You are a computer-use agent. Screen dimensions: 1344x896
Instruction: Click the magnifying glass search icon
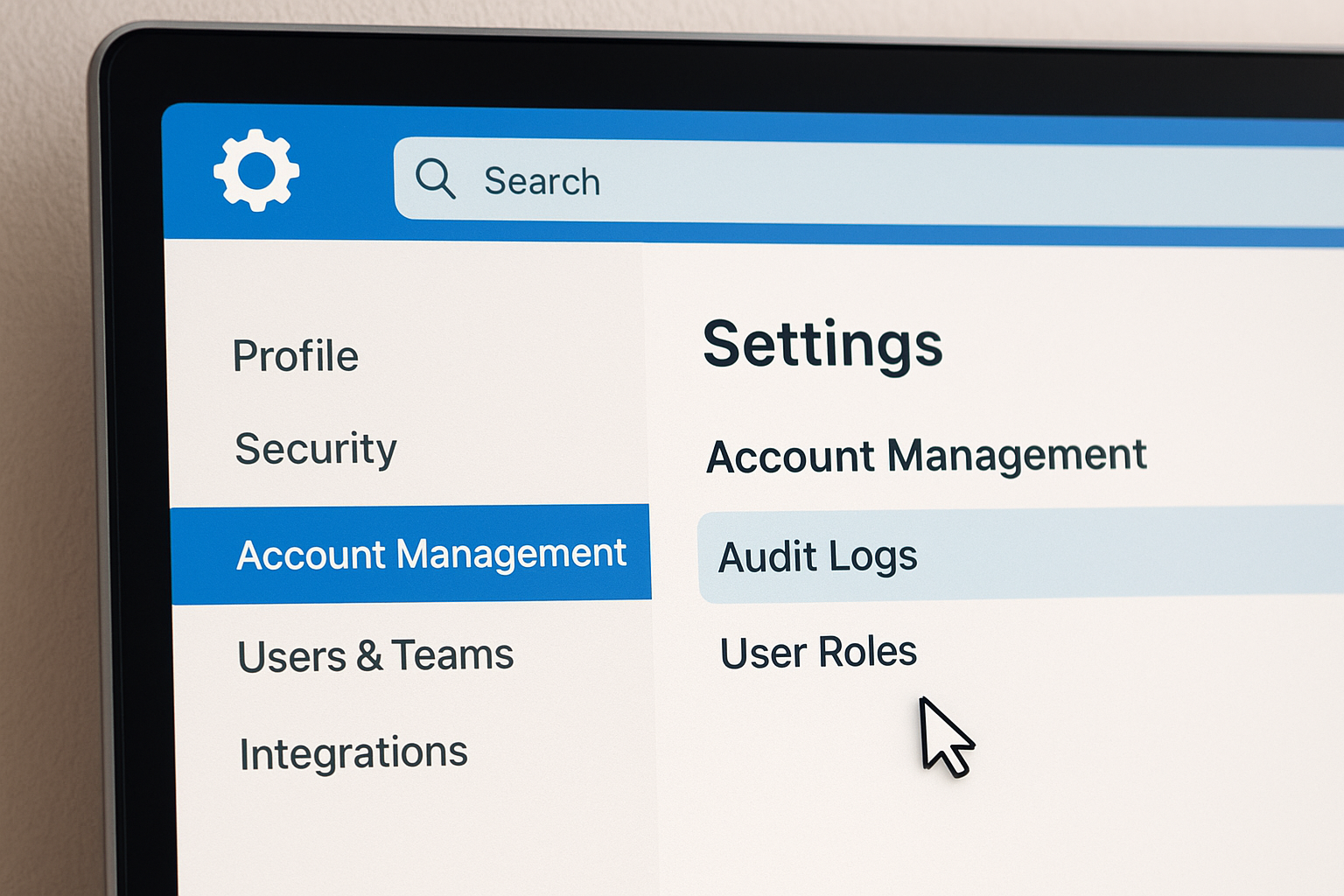point(435,178)
